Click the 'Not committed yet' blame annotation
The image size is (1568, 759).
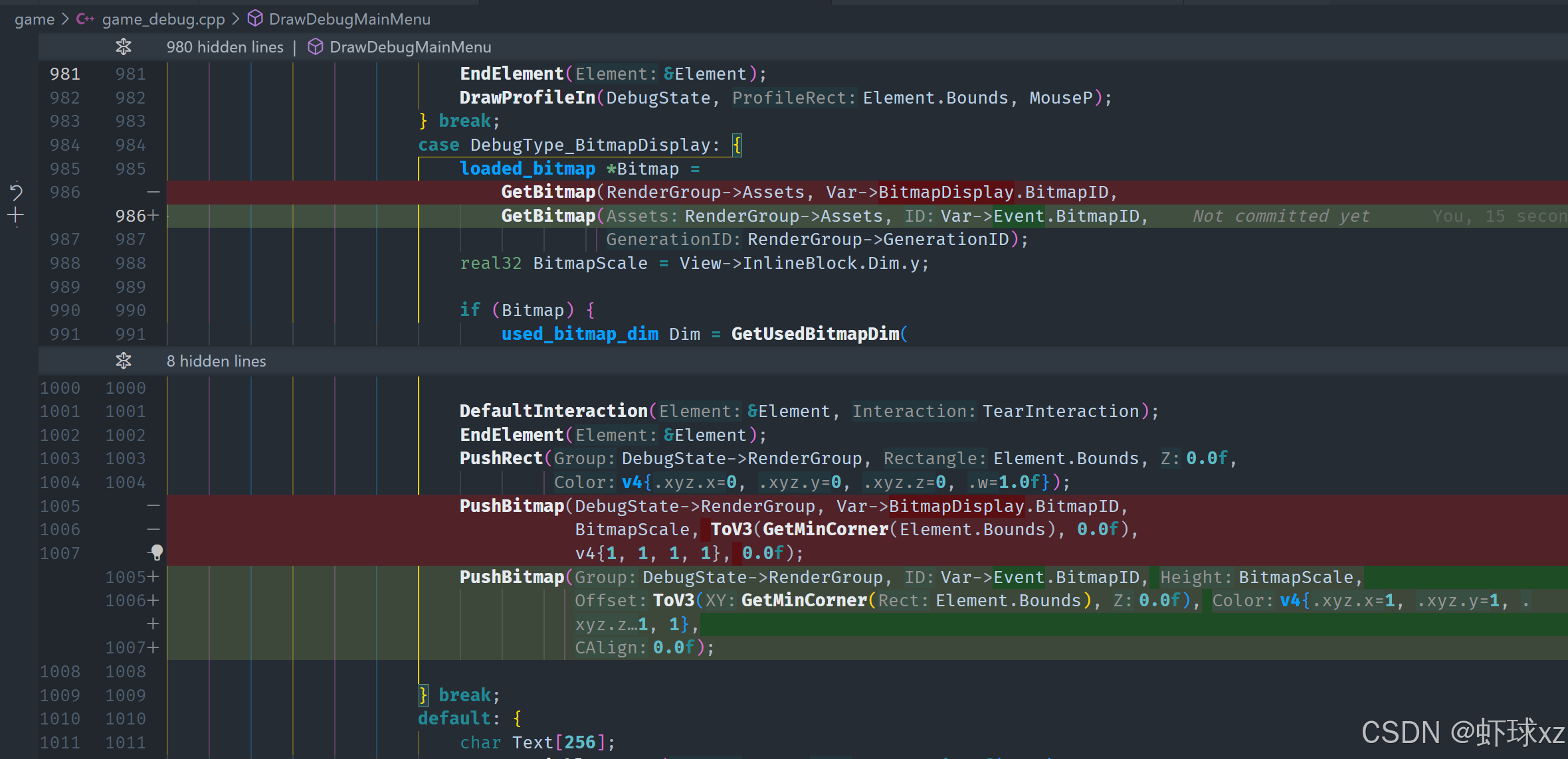pos(1280,216)
